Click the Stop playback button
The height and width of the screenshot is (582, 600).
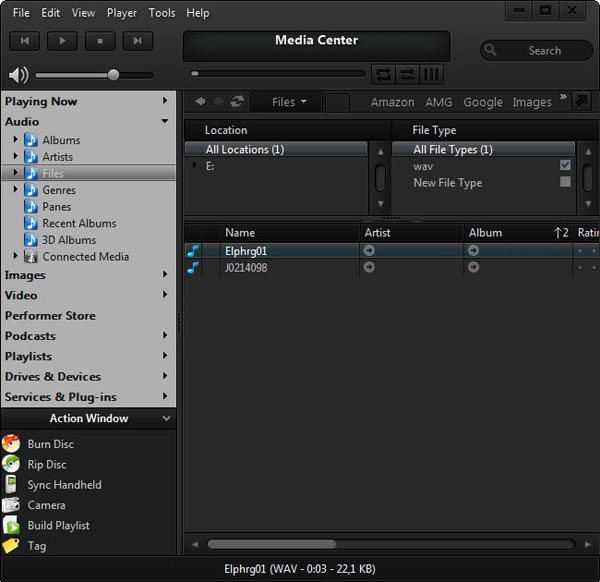tap(100, 41)
